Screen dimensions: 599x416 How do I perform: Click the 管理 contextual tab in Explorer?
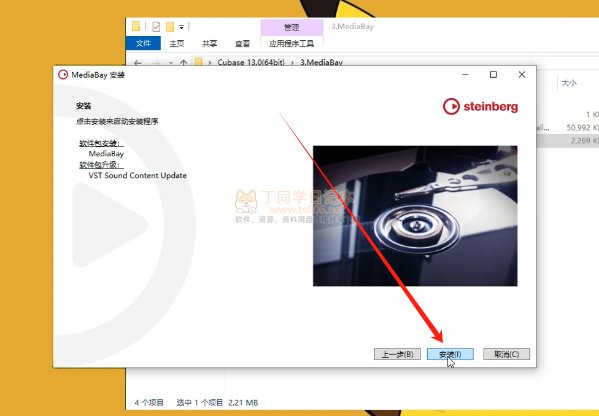(291, 27)
